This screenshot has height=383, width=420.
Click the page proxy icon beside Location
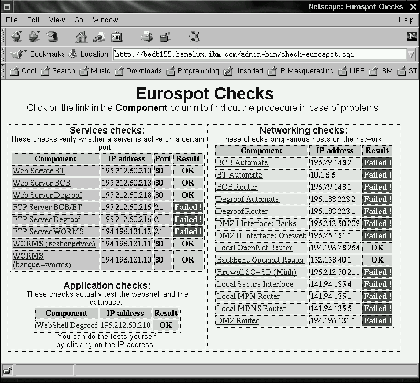(x=73, y=54)
